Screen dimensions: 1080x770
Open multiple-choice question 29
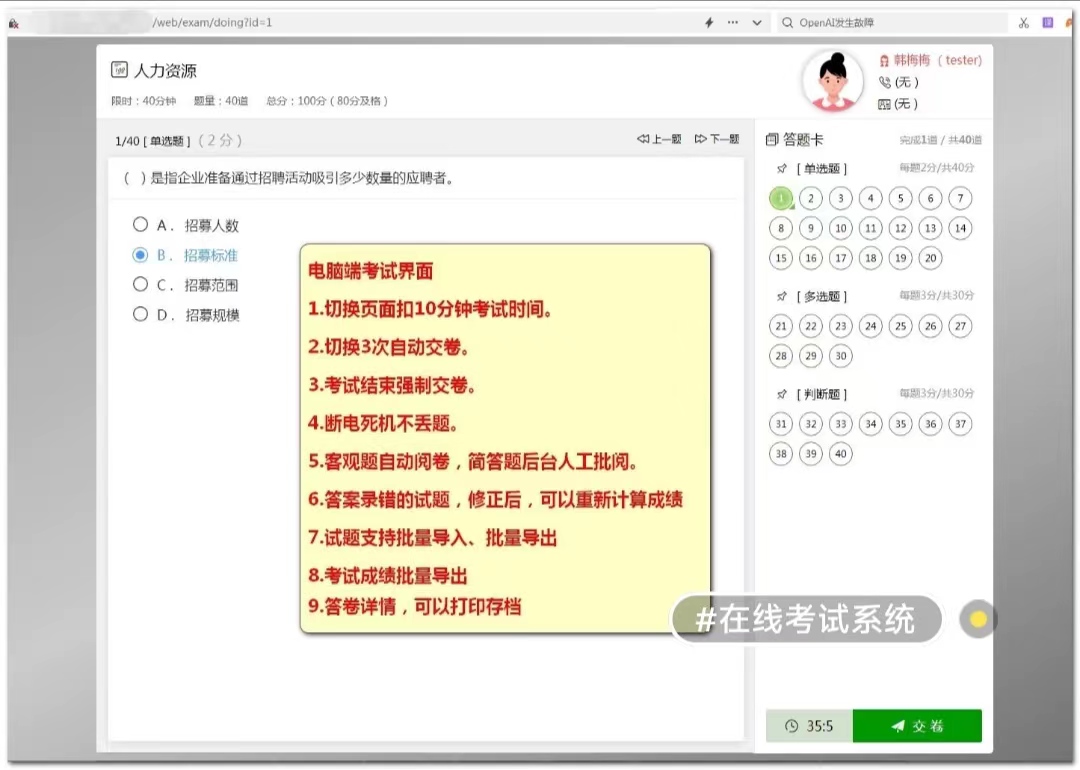point(811,356)
